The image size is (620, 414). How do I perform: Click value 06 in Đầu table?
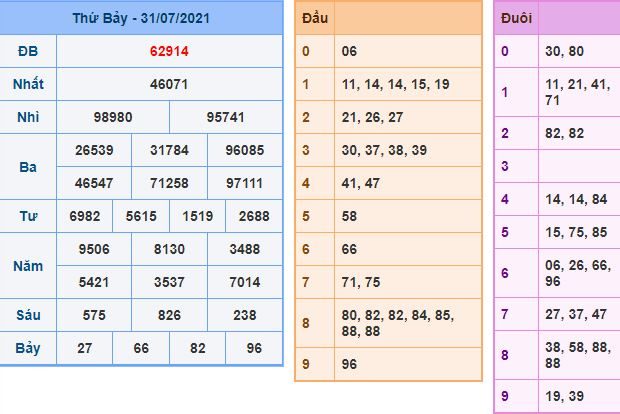tap(349, 51)
